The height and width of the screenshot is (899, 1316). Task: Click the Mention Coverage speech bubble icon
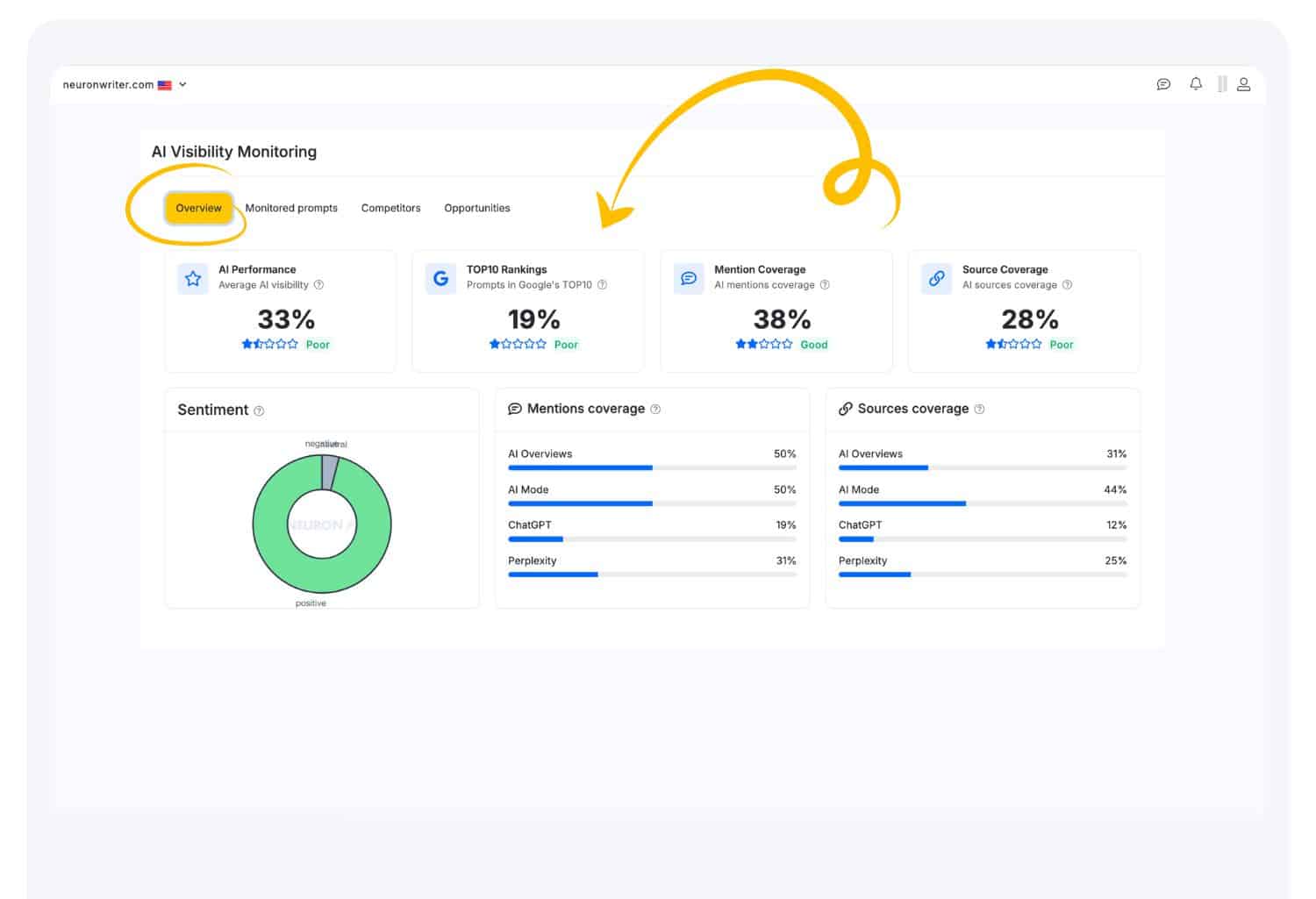tap(688, 278)
